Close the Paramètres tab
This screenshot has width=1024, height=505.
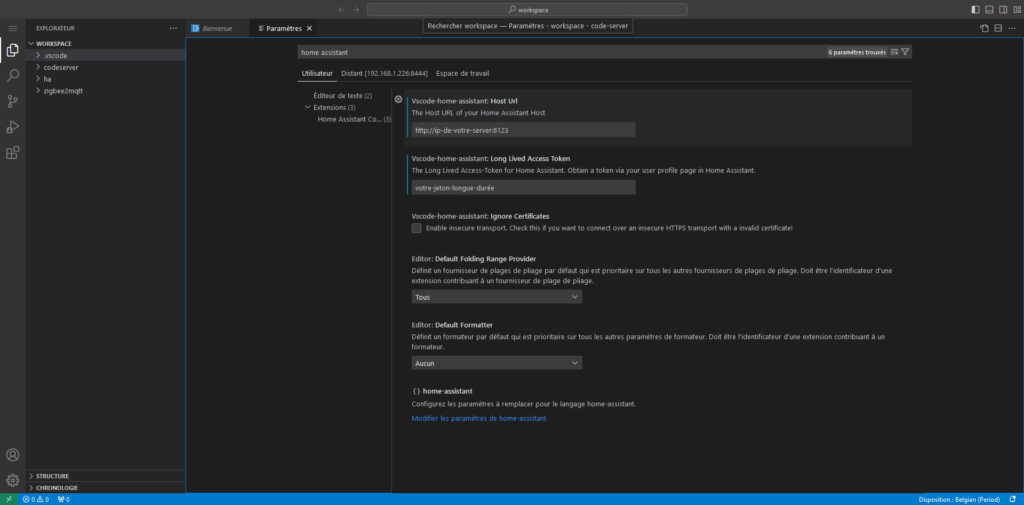point(310,29)
